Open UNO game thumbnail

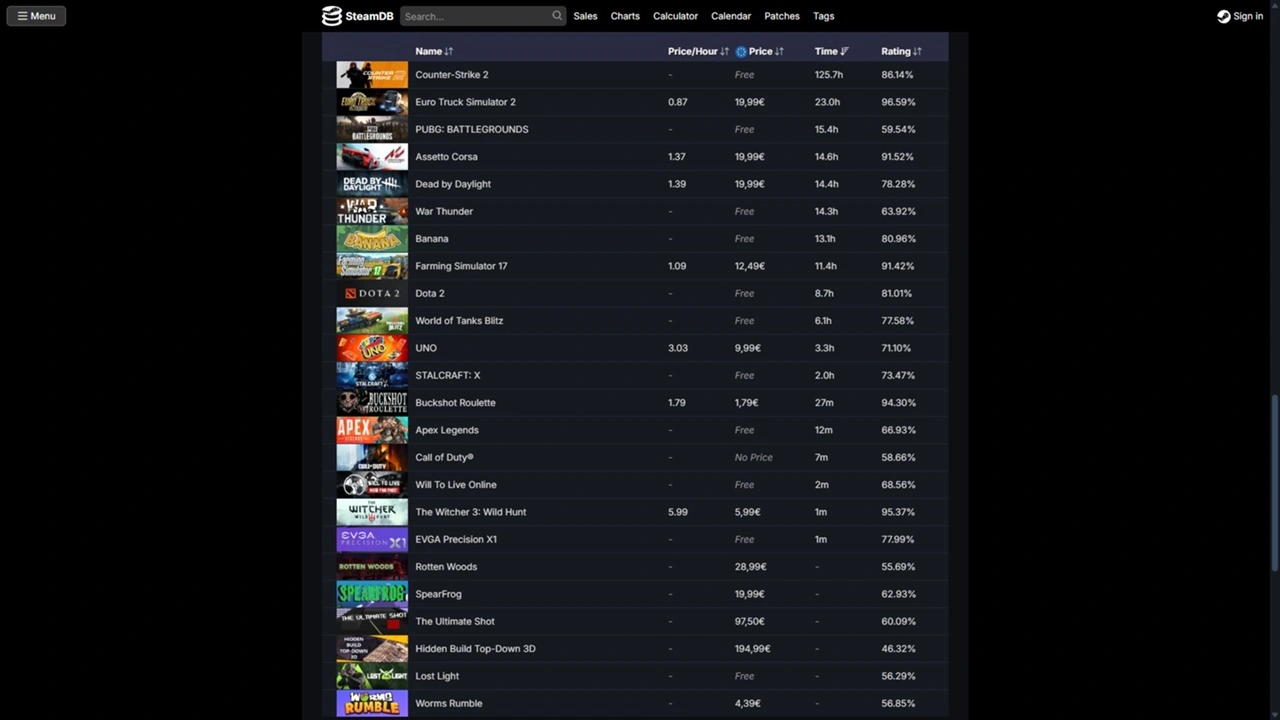click(372, 348)
